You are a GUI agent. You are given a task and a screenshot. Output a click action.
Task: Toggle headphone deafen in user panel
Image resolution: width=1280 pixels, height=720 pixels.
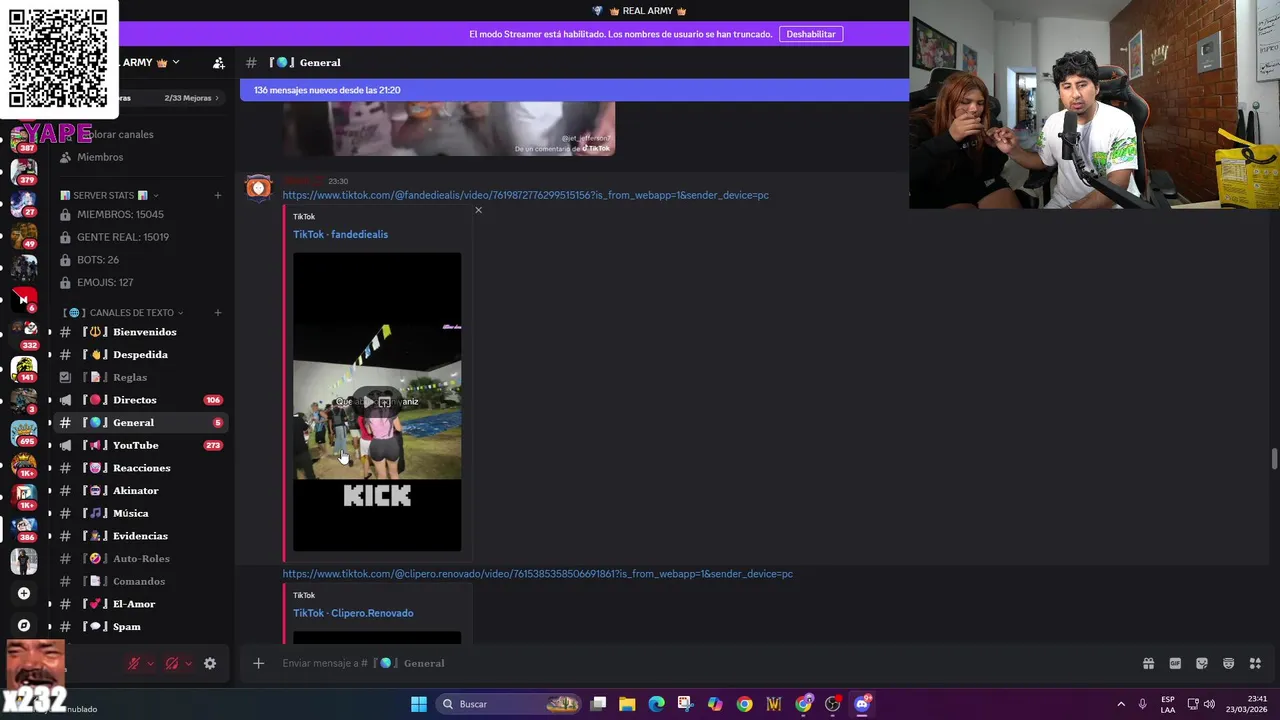coord(172,663)
